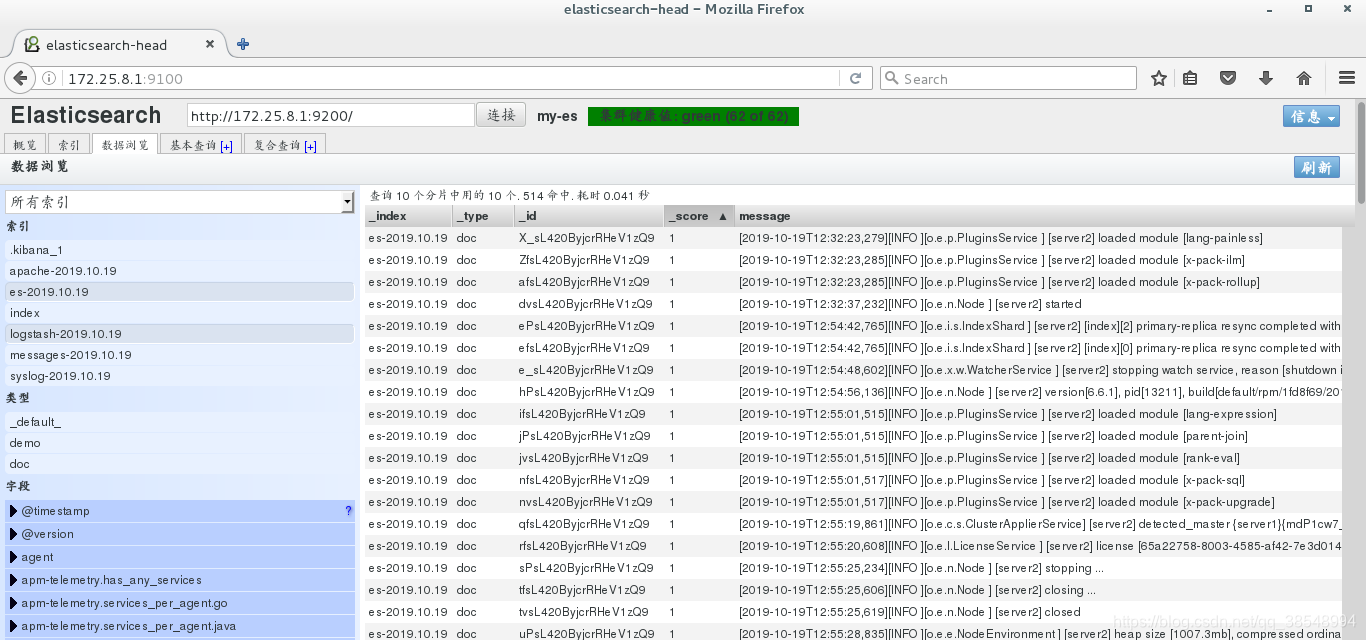The width and height of the screenshot is (1366, 640).
Task: Sort by the _index column header
Action: (408, 216)
